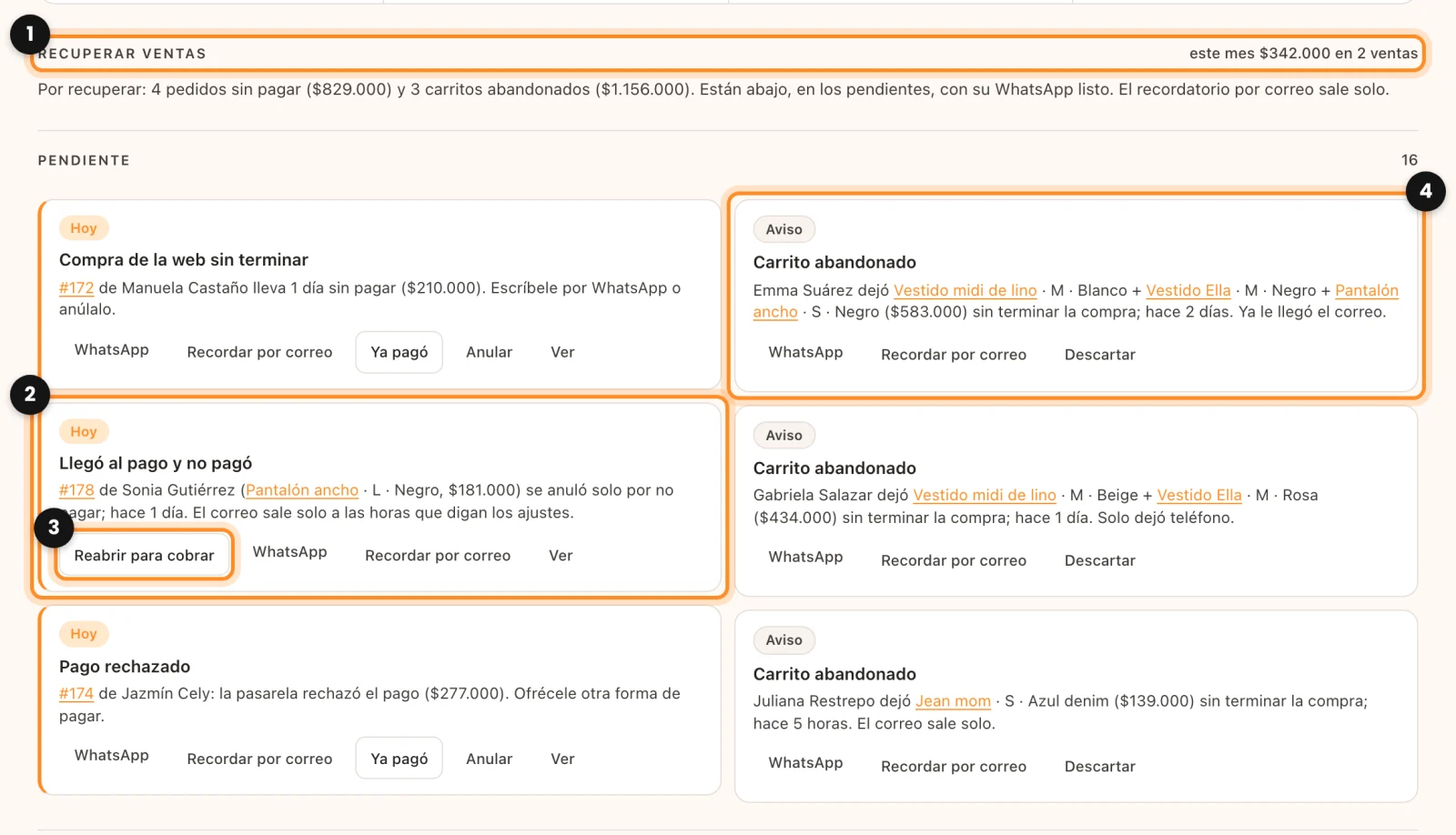The image size is (1456, 835).
Task: Click WhatsApp on the 'Pago rechazado' card
Action: [111, 755]
